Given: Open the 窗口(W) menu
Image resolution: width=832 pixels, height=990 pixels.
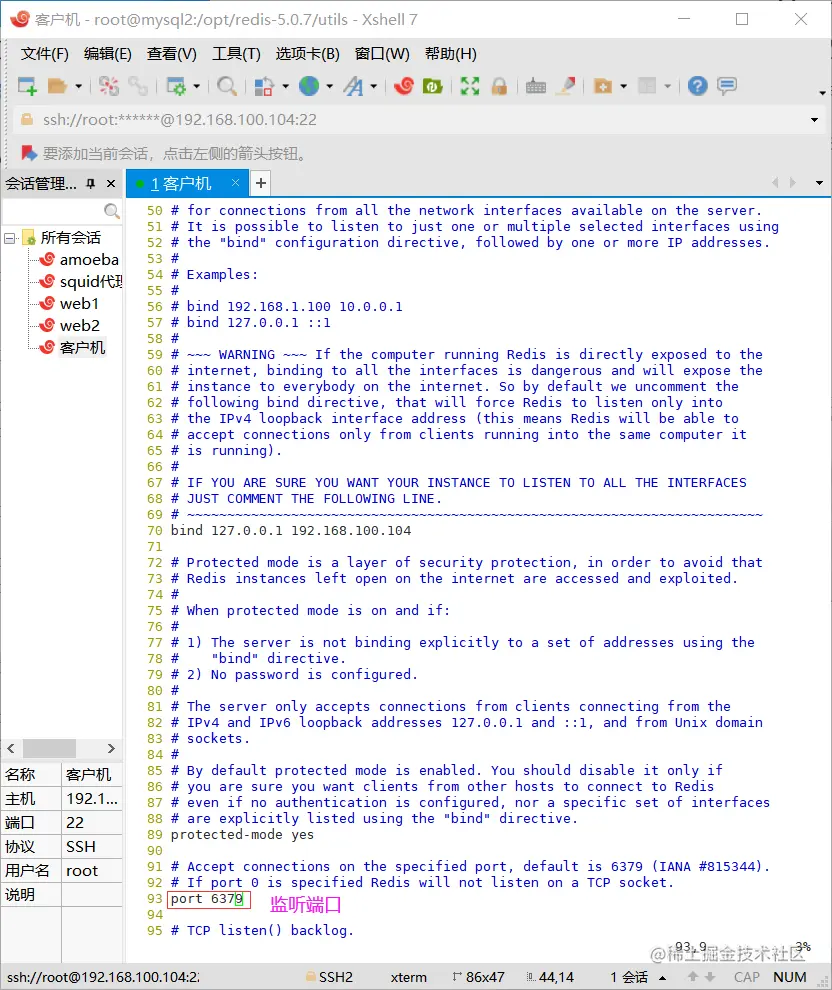Looking at the screenshot, I should point(382,54).
